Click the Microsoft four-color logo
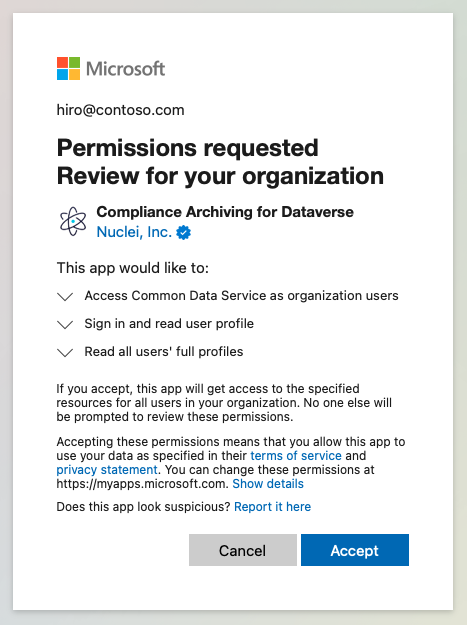This screenshot has height=625, width=467. click(69, 69)
